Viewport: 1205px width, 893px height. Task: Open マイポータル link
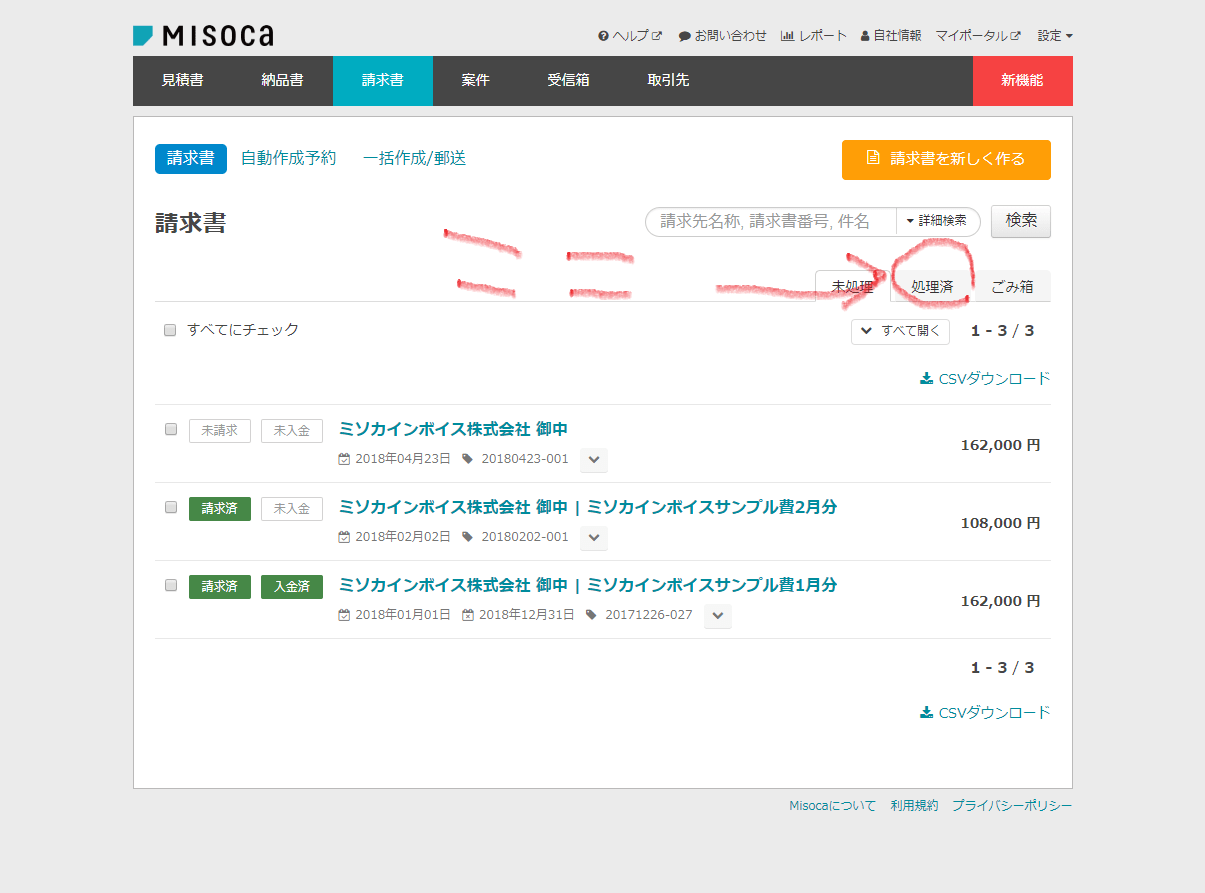click(x=978, y=36)
